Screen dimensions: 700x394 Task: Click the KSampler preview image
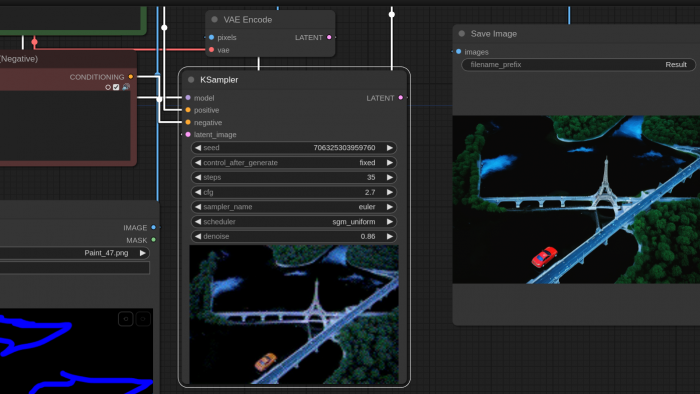(294, 314)
